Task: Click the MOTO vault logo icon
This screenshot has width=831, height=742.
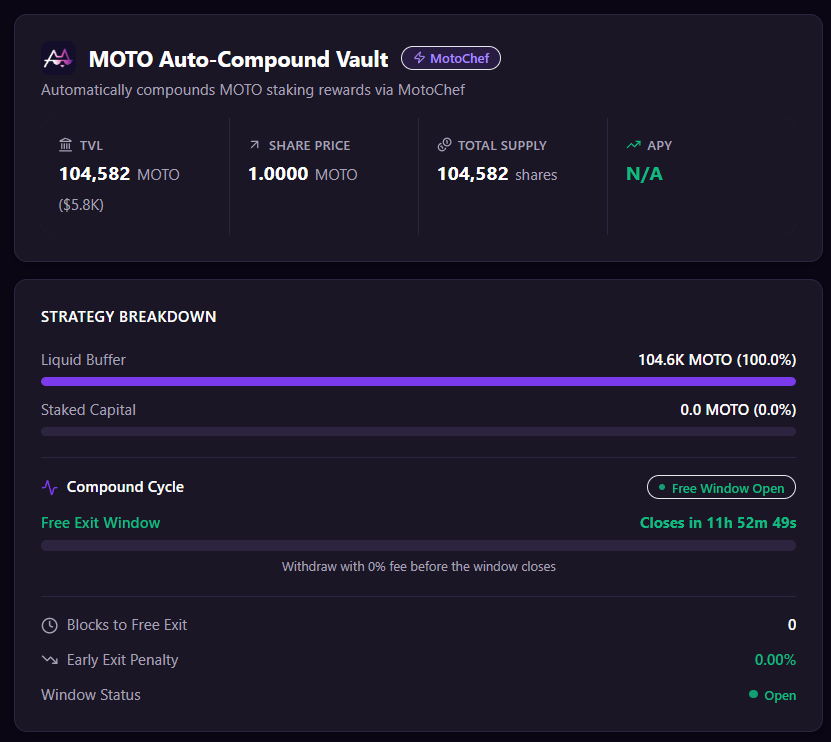Action: 58,58
